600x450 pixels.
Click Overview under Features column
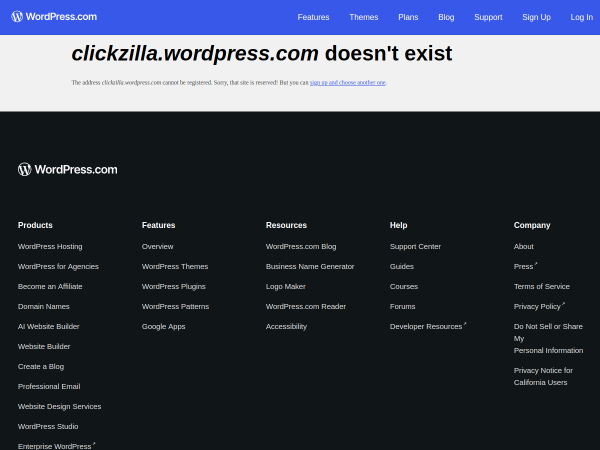pos(158,246)
